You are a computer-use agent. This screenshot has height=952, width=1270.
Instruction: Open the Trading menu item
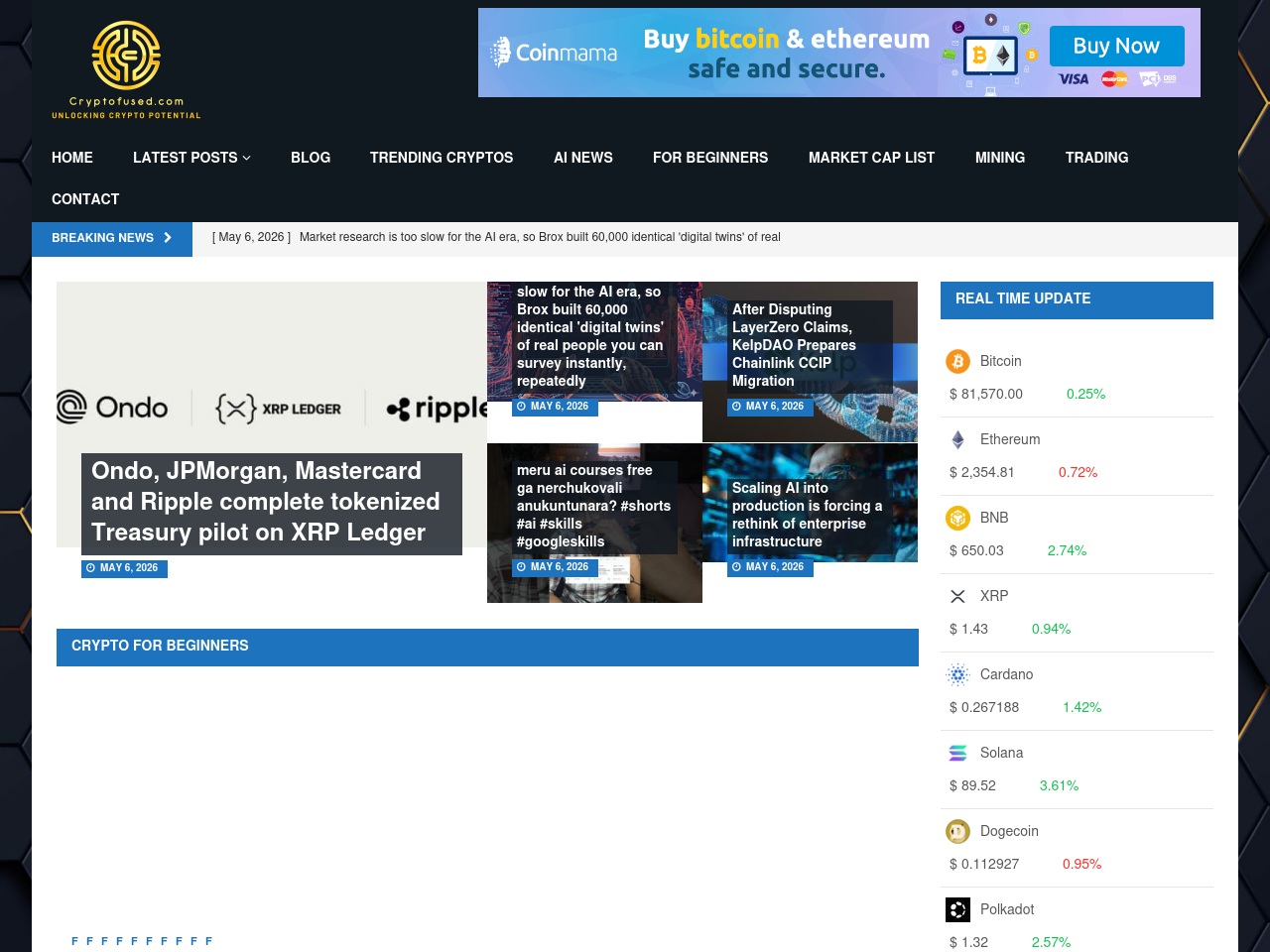click(1096, 158)
